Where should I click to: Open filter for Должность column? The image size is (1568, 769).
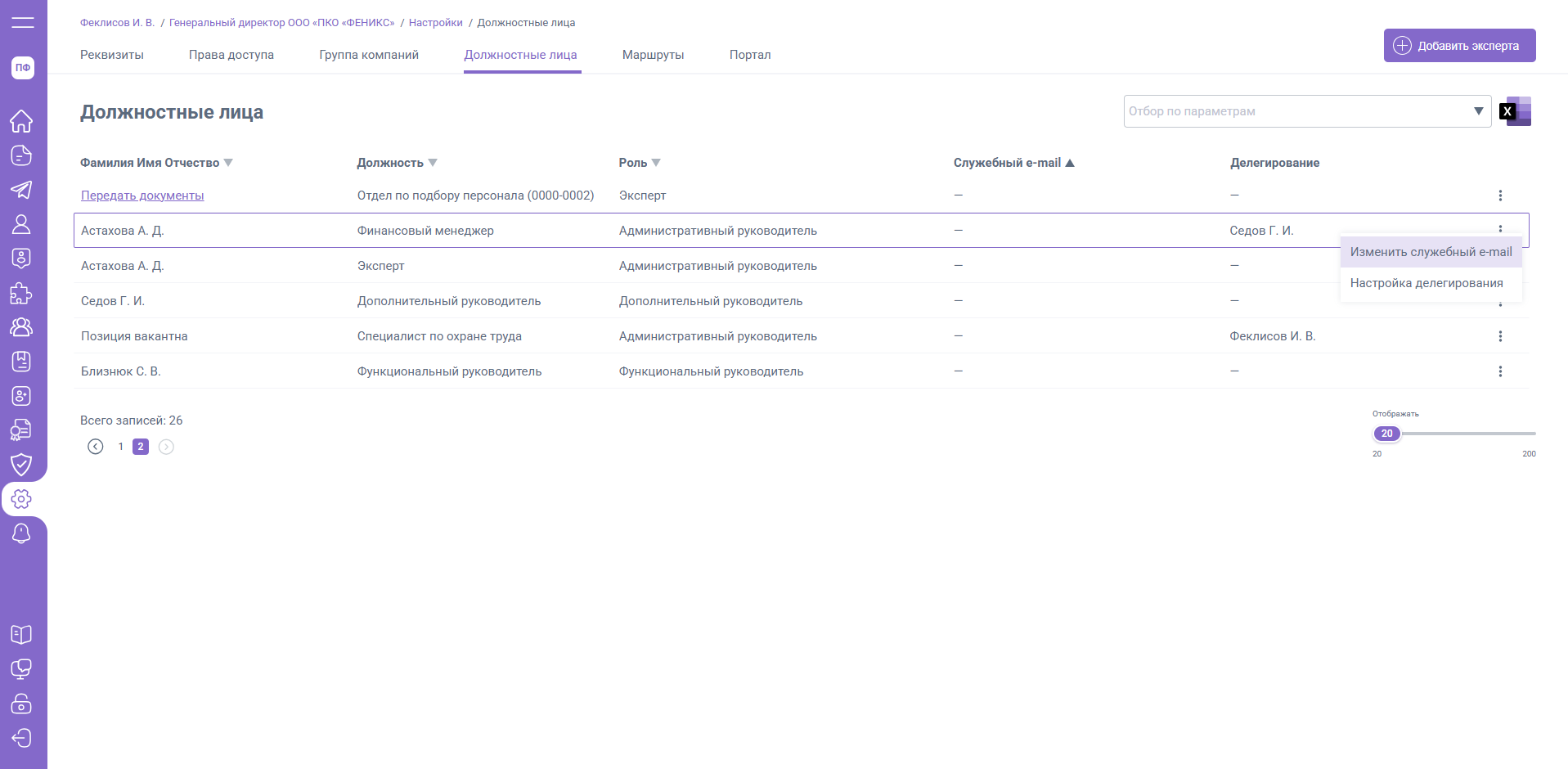click(x=433, y=163)
